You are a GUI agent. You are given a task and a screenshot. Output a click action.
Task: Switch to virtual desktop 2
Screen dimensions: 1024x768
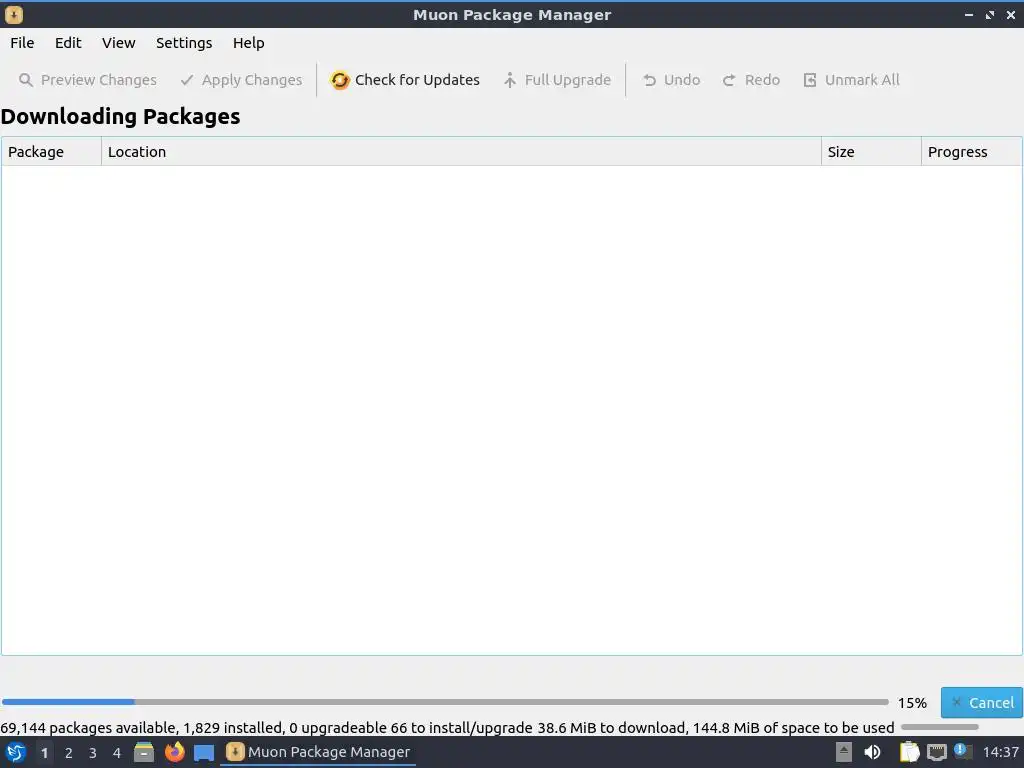click(69, 753)
